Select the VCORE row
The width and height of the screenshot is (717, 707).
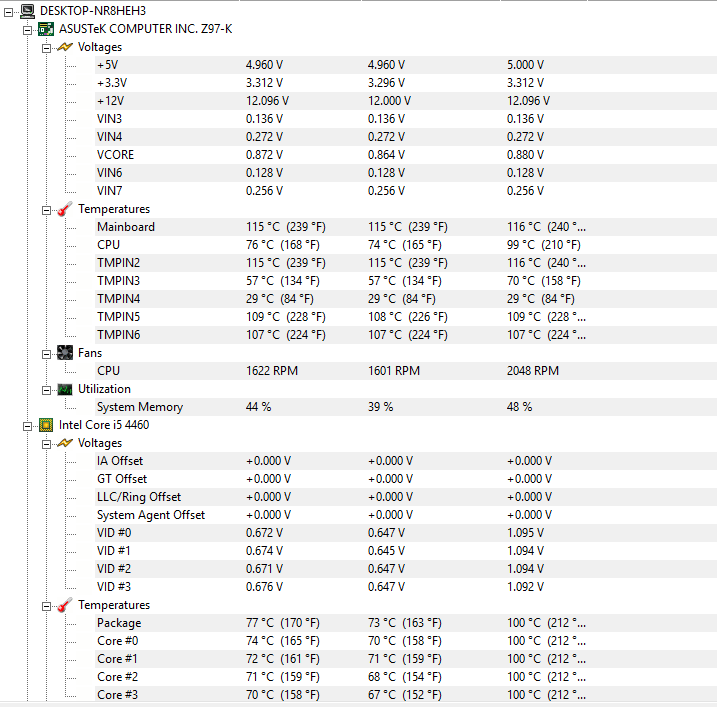[x=406, y=155]
